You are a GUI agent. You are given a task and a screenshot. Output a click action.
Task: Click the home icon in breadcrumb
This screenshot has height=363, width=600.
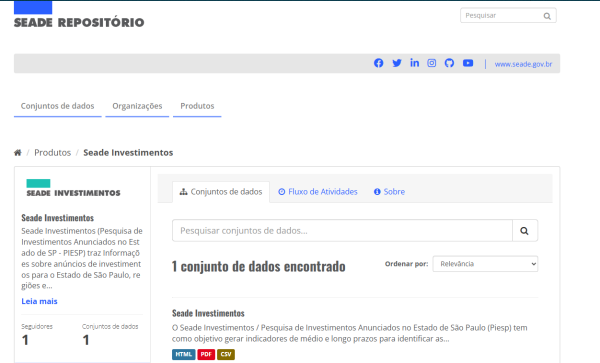click(18, 153)
